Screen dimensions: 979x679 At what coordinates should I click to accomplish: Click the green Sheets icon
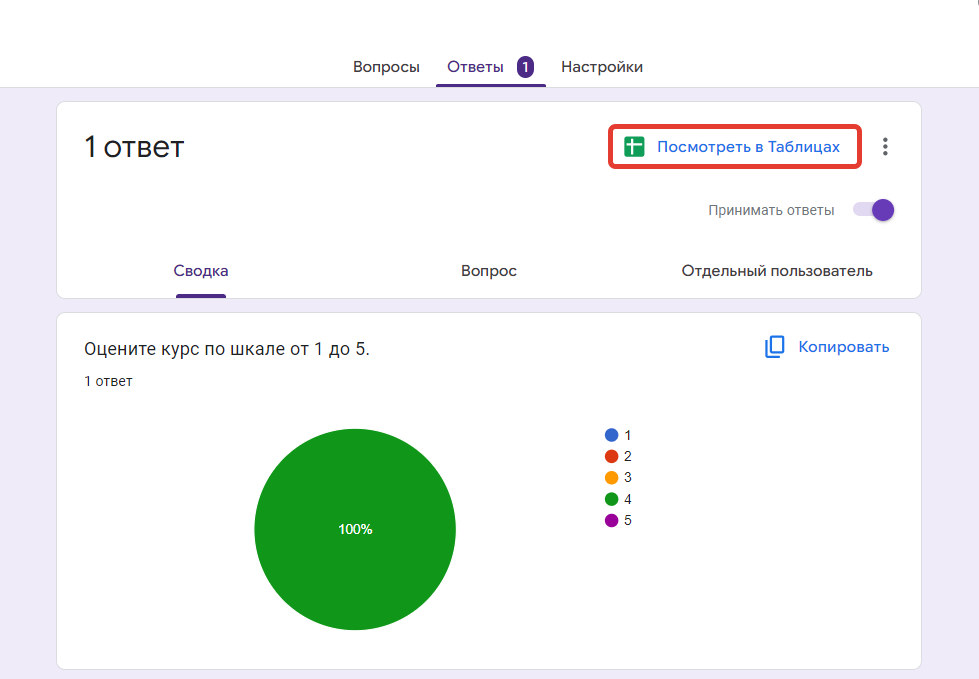634,147
